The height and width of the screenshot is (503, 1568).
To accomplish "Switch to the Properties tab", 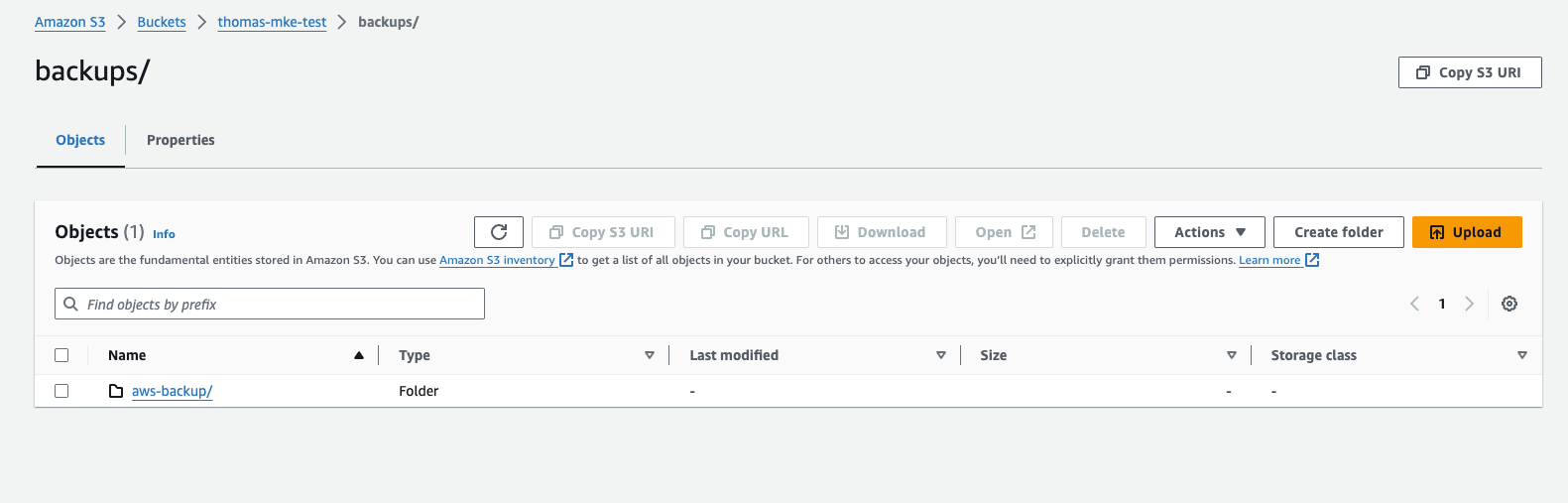I will tap(181, 140).
